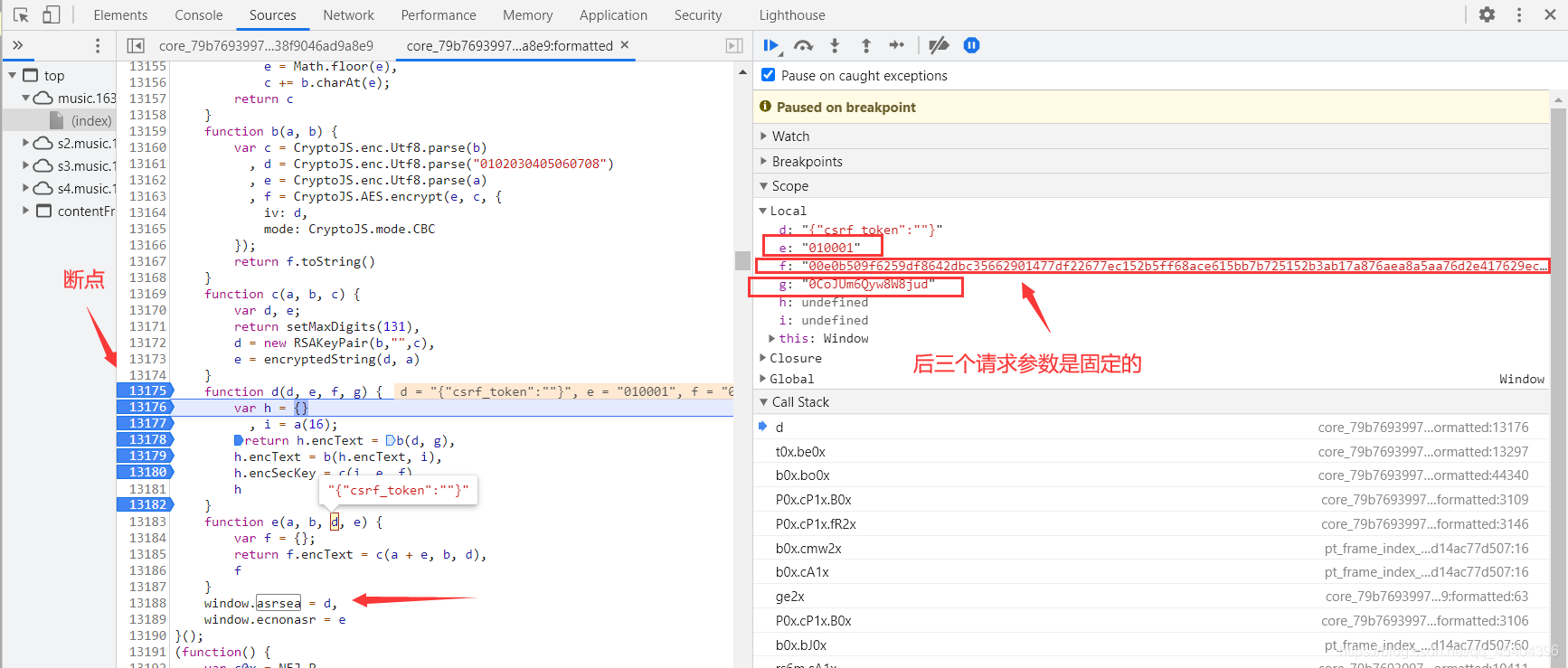Screen dimensions: 1568x668
Task: Show more navigator tabs chevron
Action: click(17, 45)
